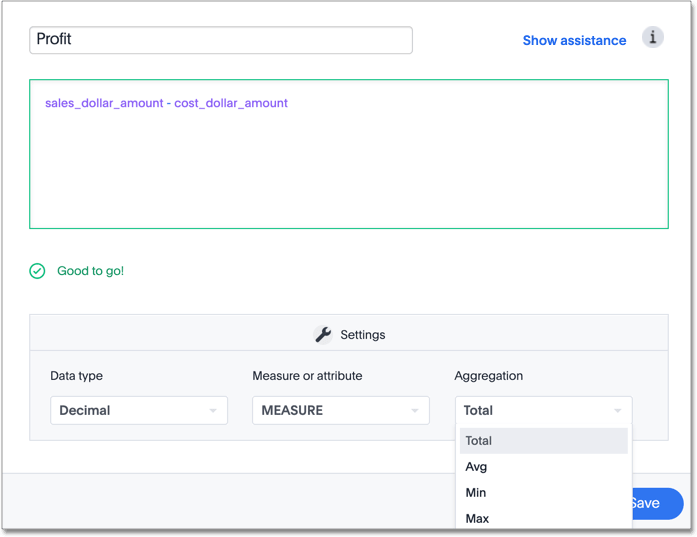
Task: Click the Settings wrench icon
Action: point(323,335)
